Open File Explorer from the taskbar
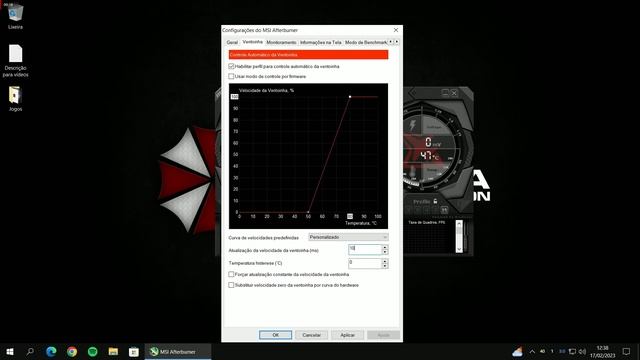 tap(113, 351)
